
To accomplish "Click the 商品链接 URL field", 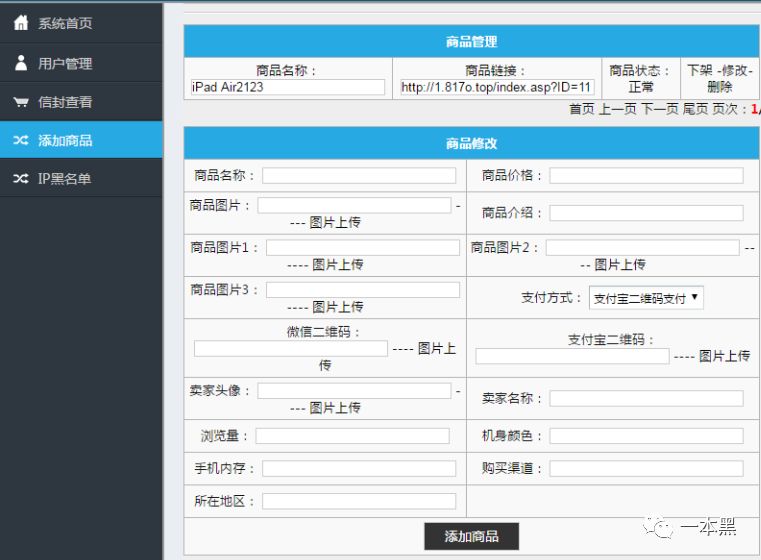I will click(497, 87).
